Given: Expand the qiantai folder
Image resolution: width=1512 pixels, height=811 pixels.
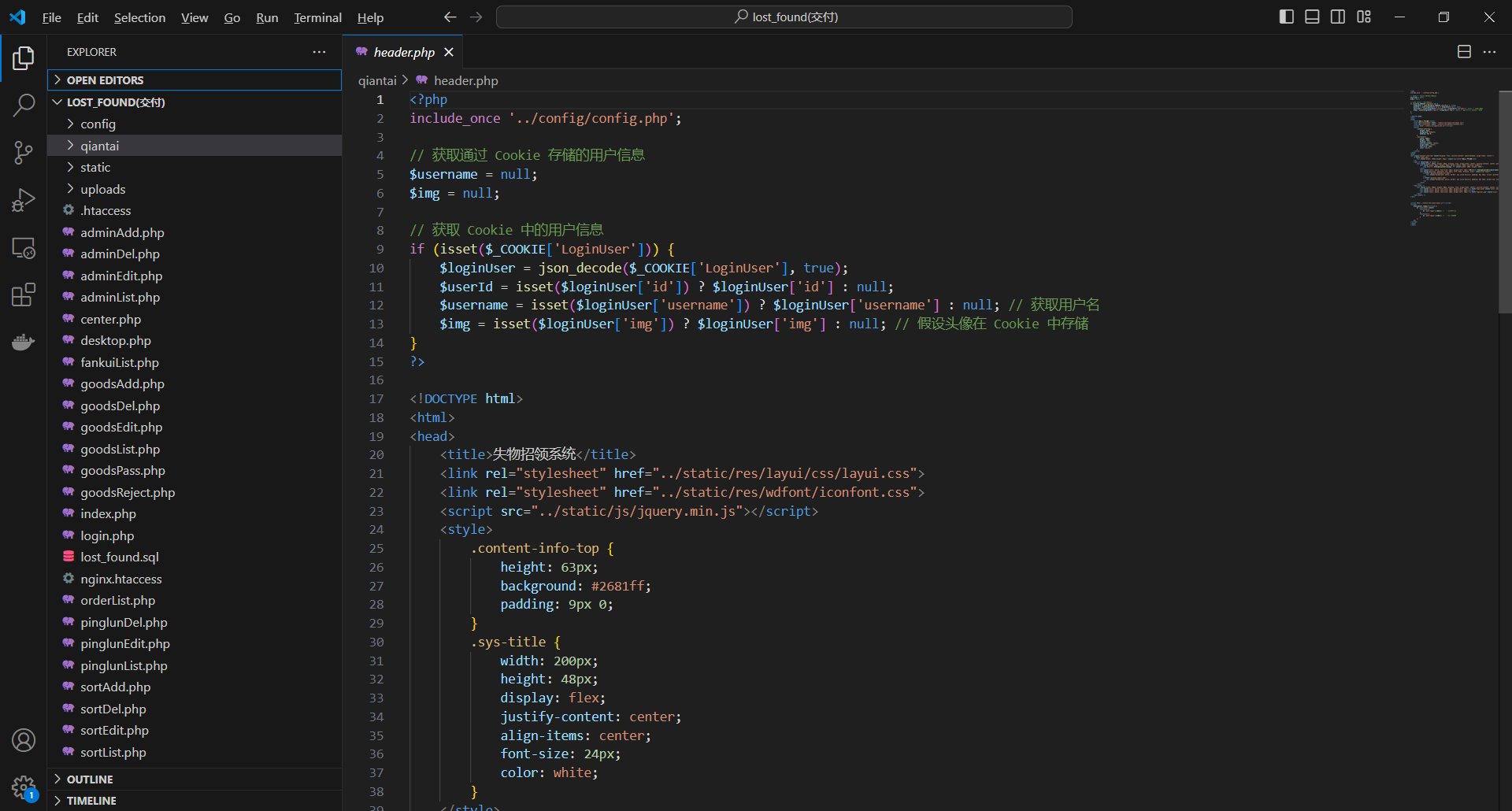Looking at the screenshot, I should pyautogui.click(x=195, y=146).
